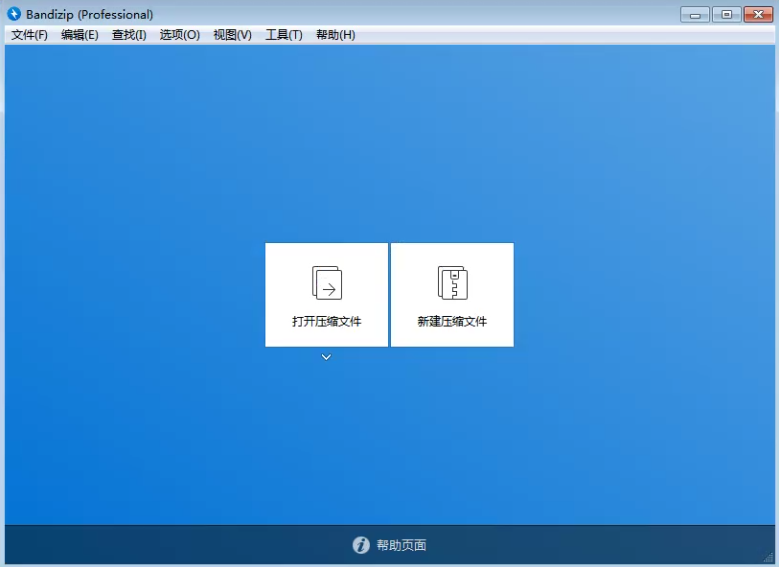Open the 编辑(E) menu

coord(80,35)
